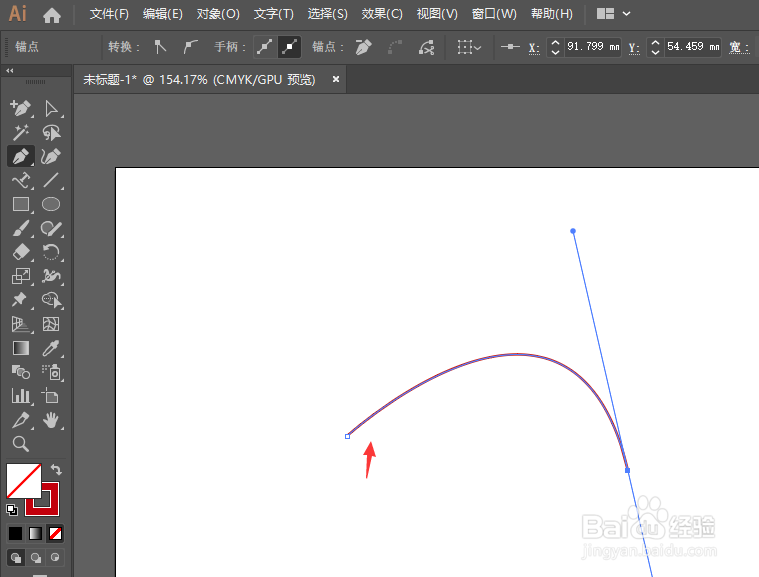Select the Perspective Grid tool
759x577 pixels.
point(20,324)
